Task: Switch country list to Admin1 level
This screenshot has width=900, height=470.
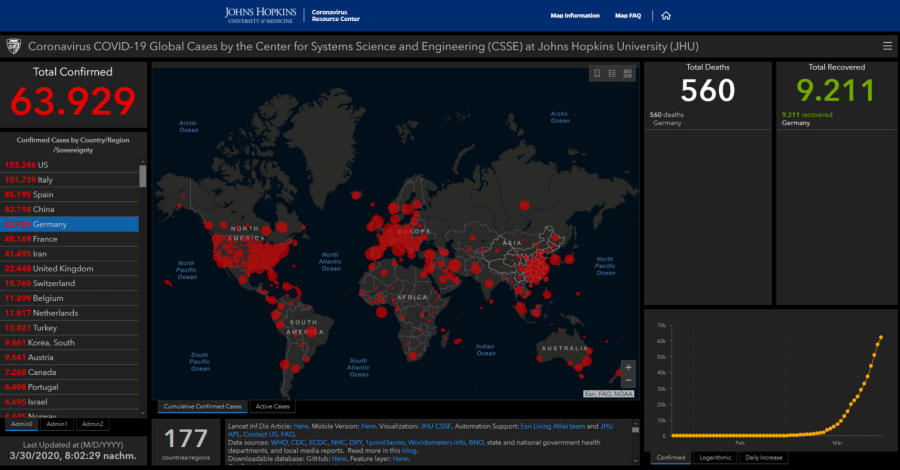Action: click(57, 425)
